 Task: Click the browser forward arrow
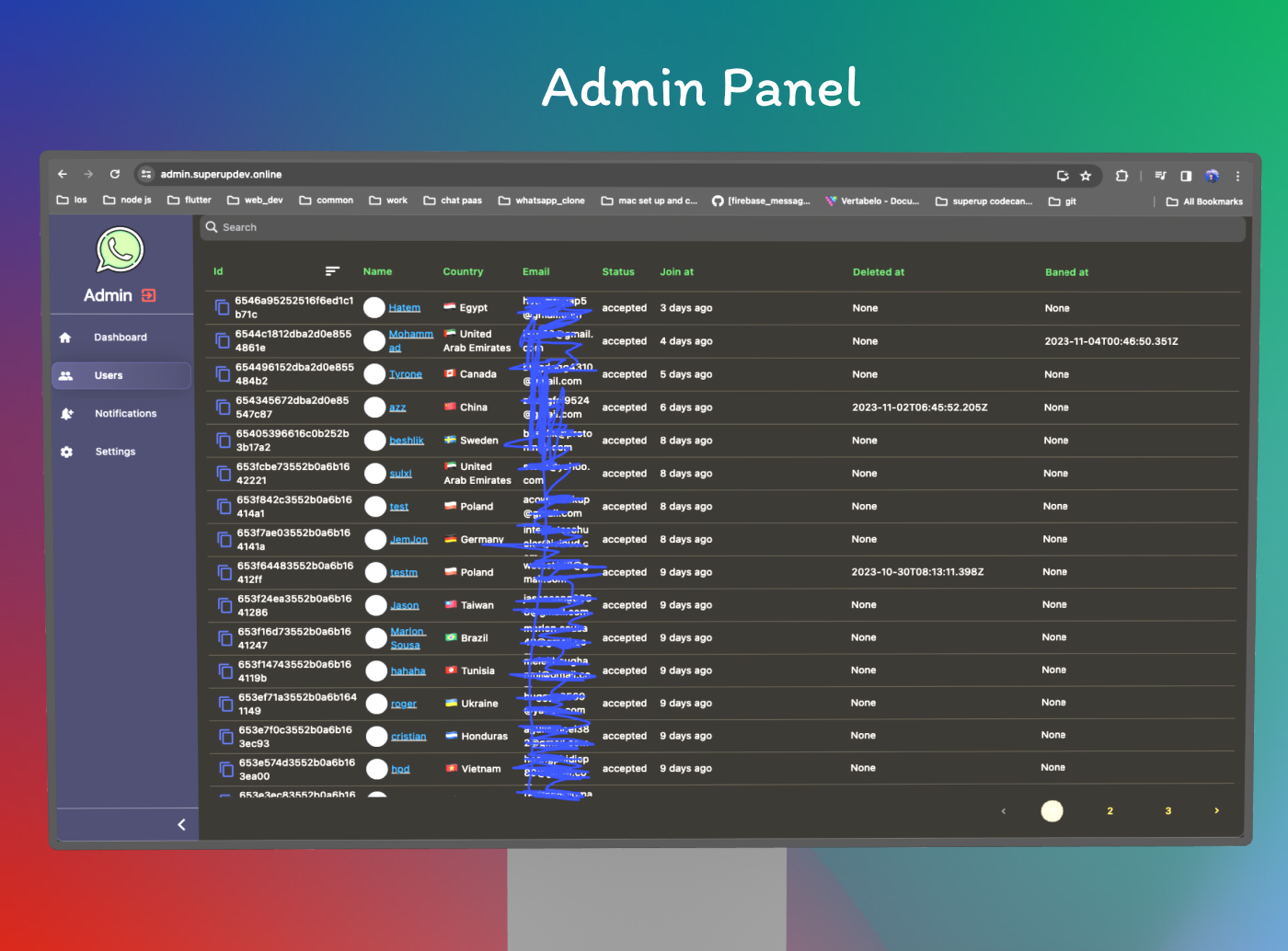click(x=88, y=174)
